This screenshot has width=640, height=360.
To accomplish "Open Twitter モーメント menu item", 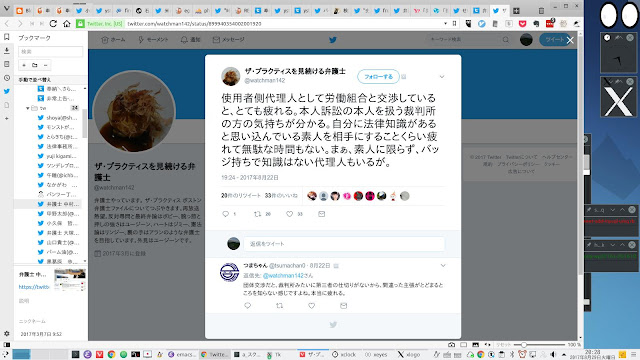I will (153, 40).
